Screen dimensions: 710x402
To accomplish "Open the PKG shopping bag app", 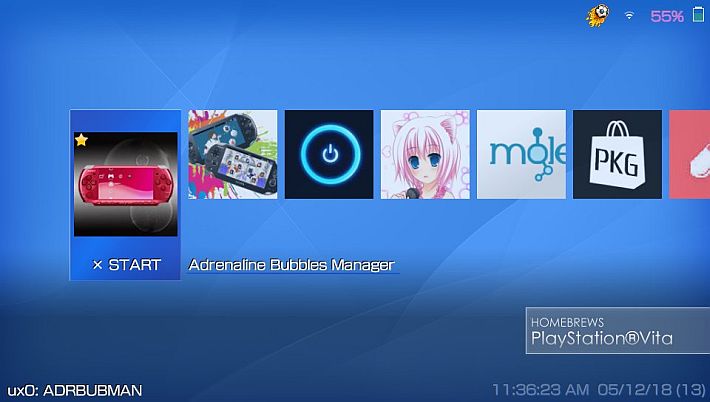I will point(617,154).
